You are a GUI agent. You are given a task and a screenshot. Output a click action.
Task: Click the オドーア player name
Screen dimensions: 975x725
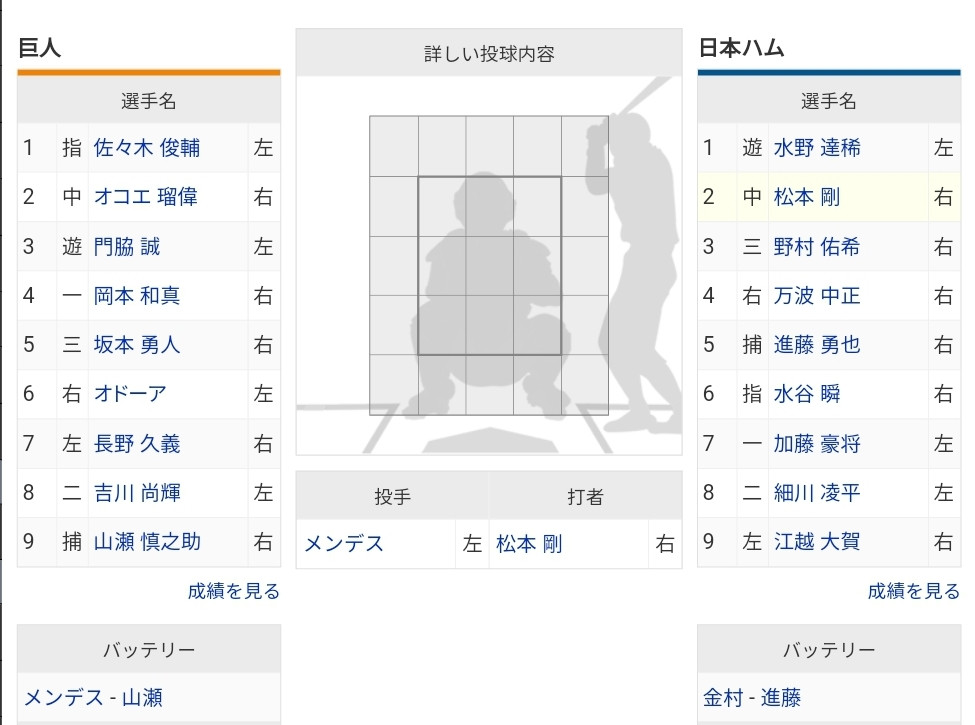[130, 394]
